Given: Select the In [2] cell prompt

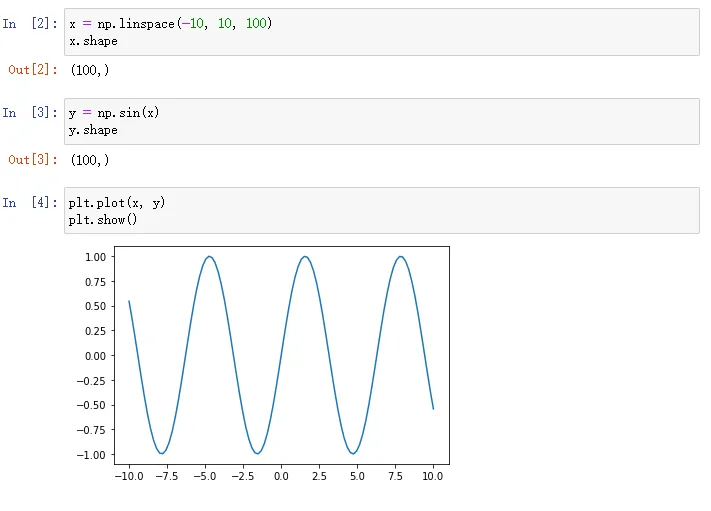Looking at the screenshot, I should (30, 23).
